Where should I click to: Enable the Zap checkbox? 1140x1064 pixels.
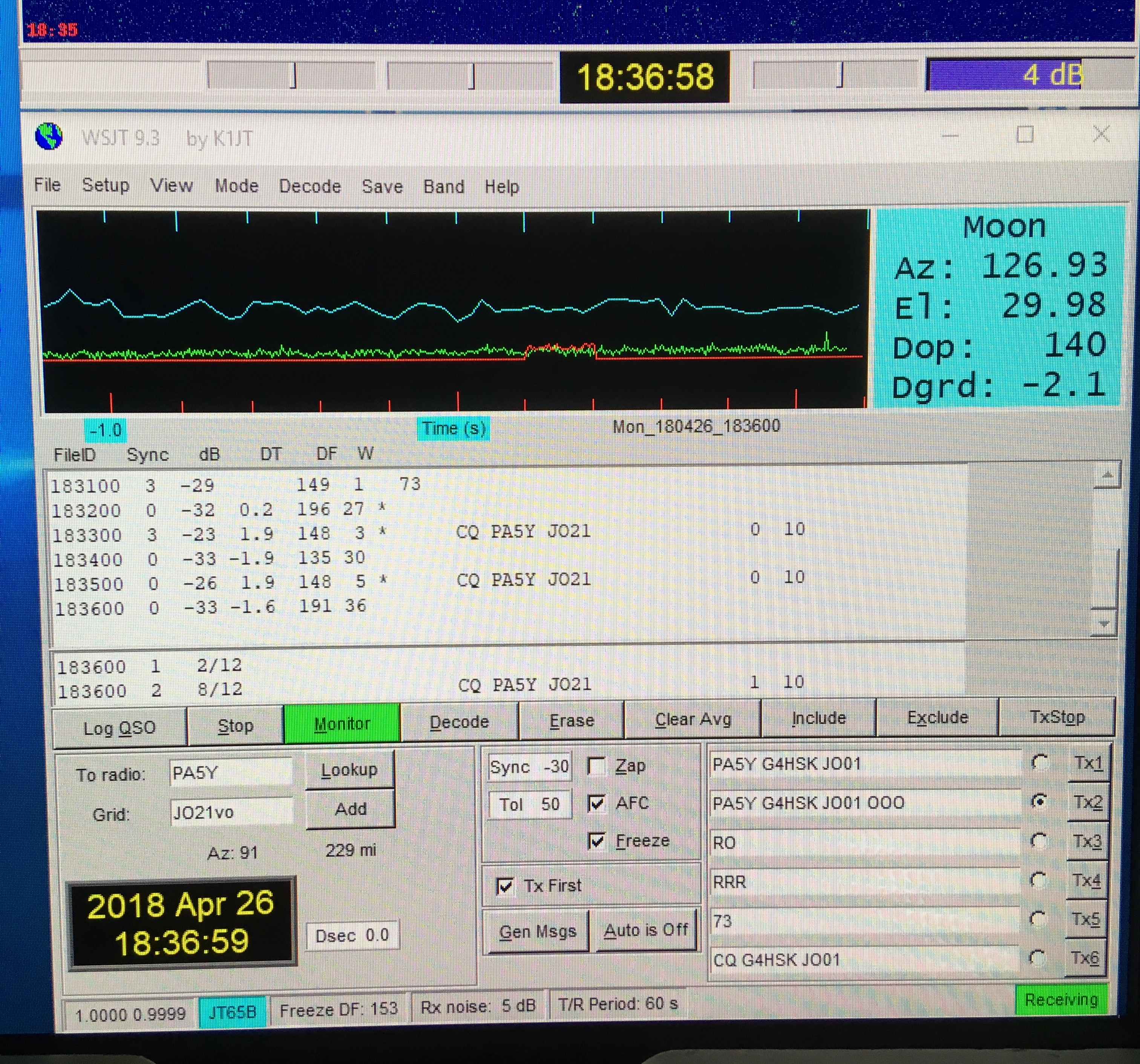click(x=596, y=766)
